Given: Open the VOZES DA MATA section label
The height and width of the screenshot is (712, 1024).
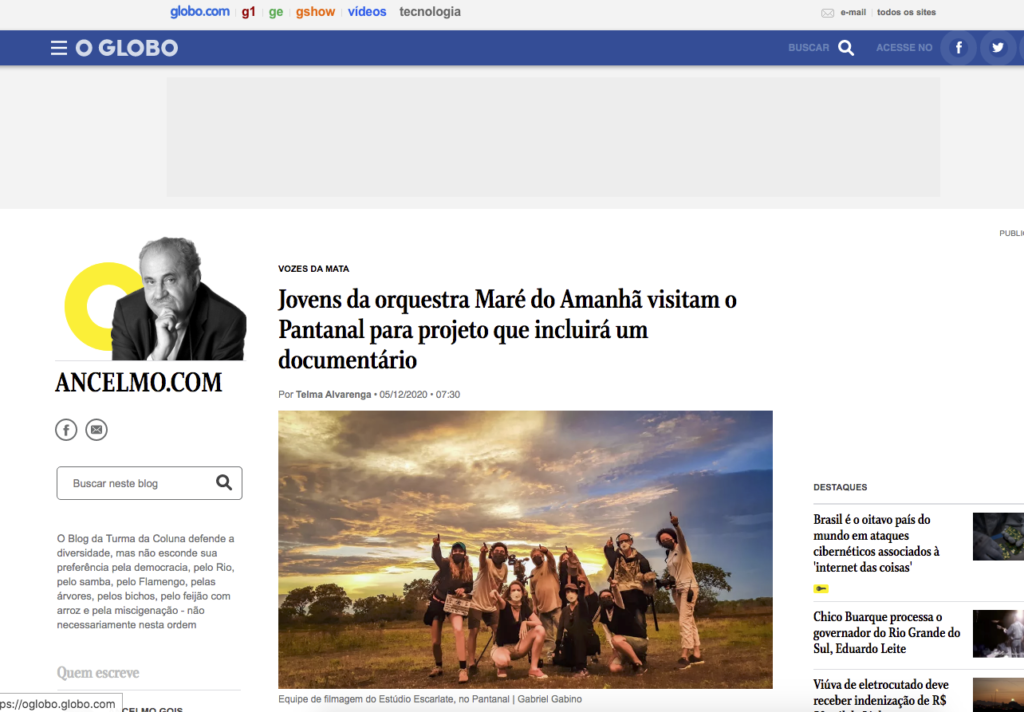Looking at the screenshot, I should tap(313, 268).
